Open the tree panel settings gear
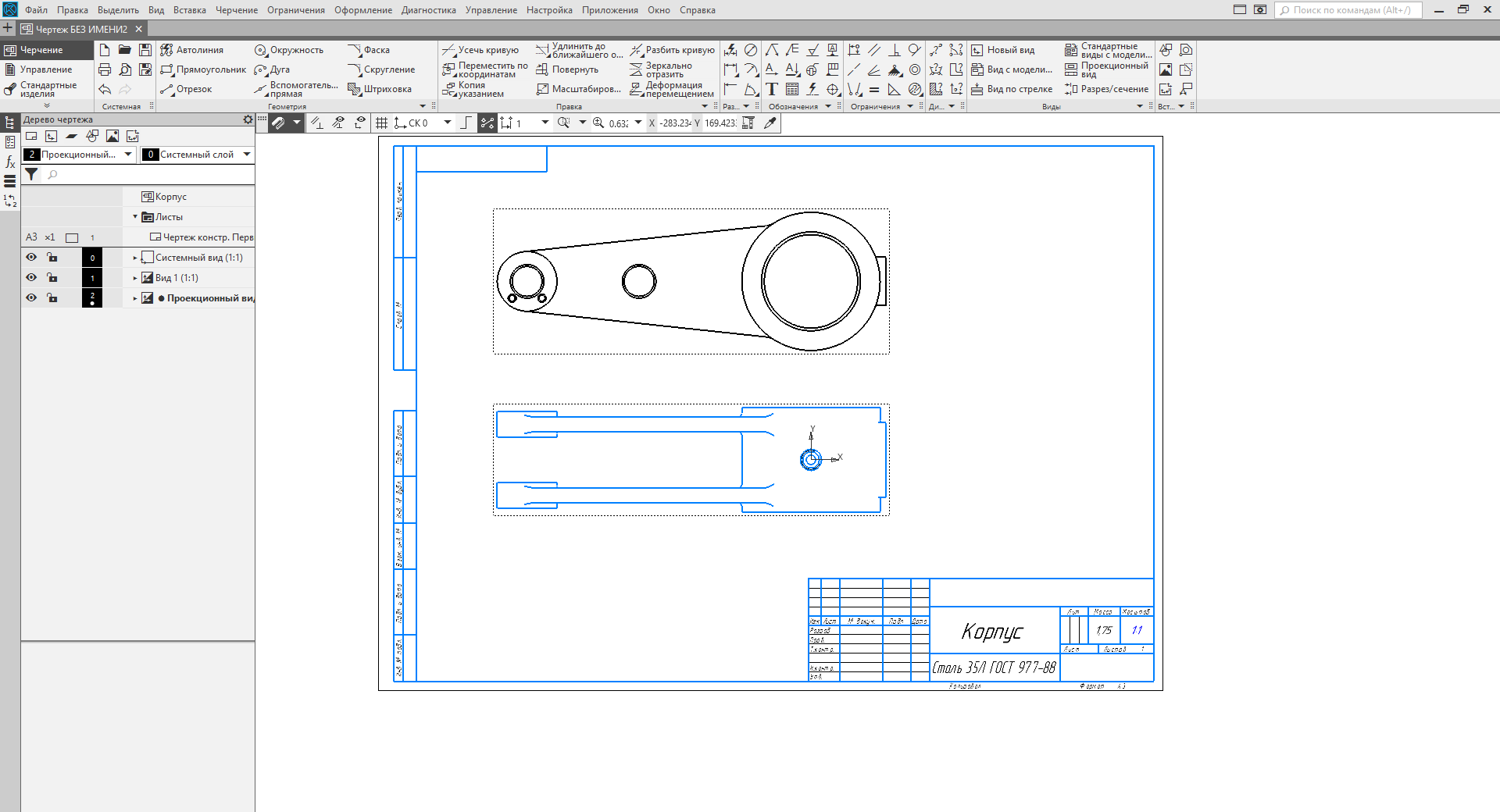This screenshot has width=1500, height=812. pyautogui.click(x=248, y=119)
